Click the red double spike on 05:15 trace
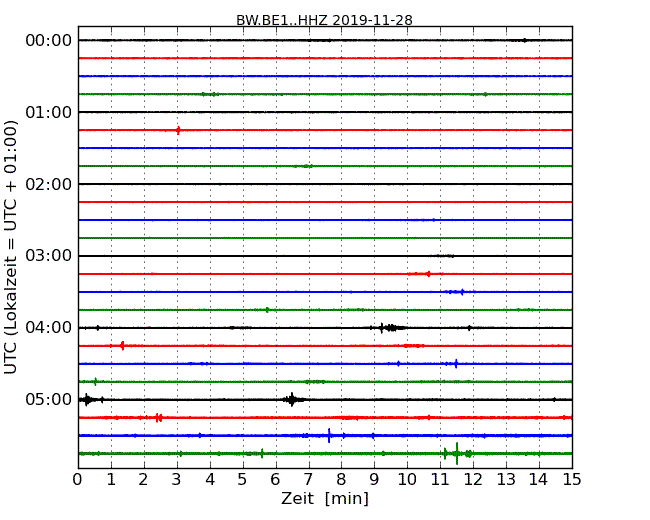The width and height of the screenshot is (650, 520). pos(159,418)
